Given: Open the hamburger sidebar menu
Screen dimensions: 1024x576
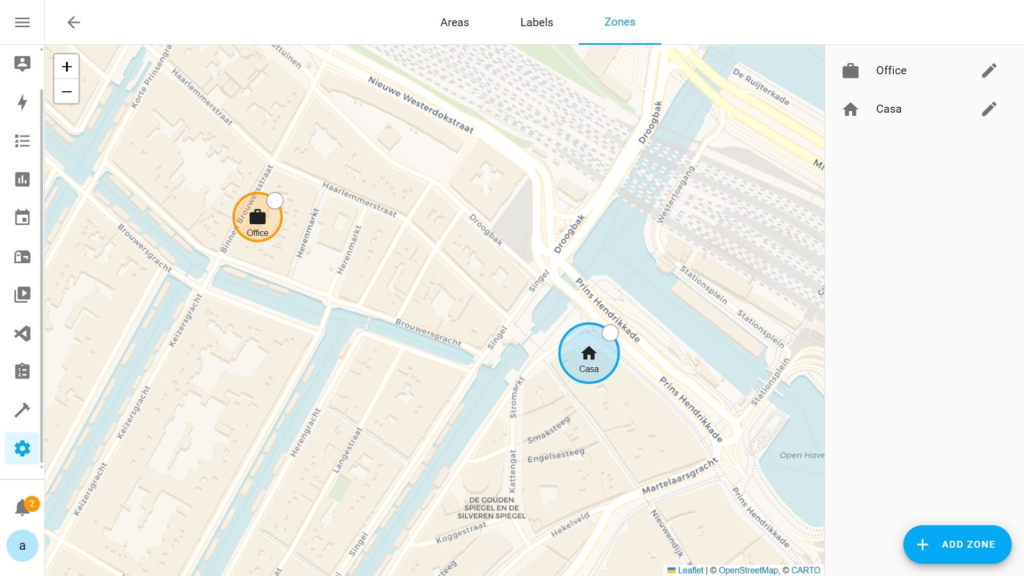Looking at the screenshot, I should (22, 22).
